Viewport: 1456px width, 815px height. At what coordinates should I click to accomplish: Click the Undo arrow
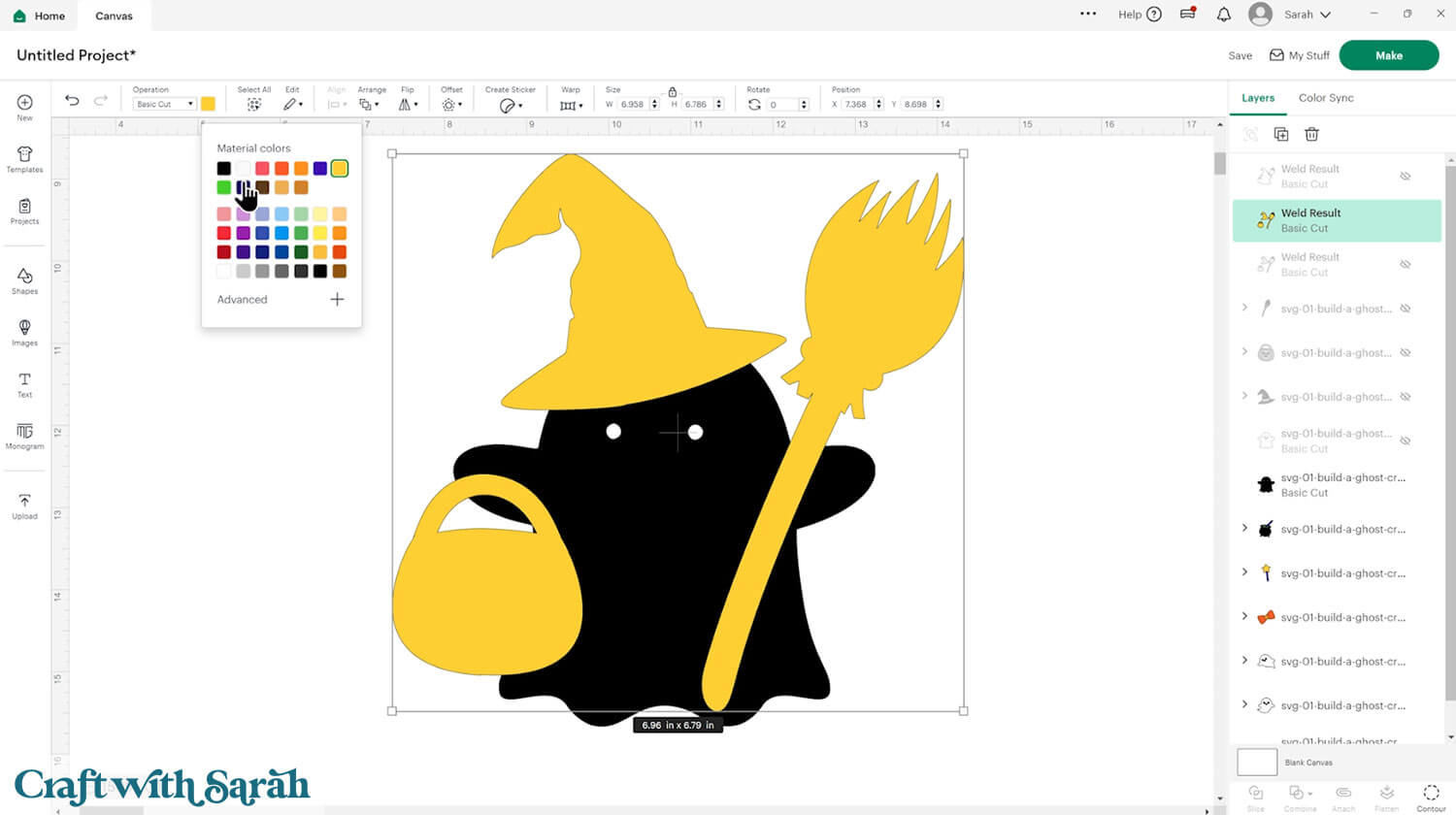72,100
